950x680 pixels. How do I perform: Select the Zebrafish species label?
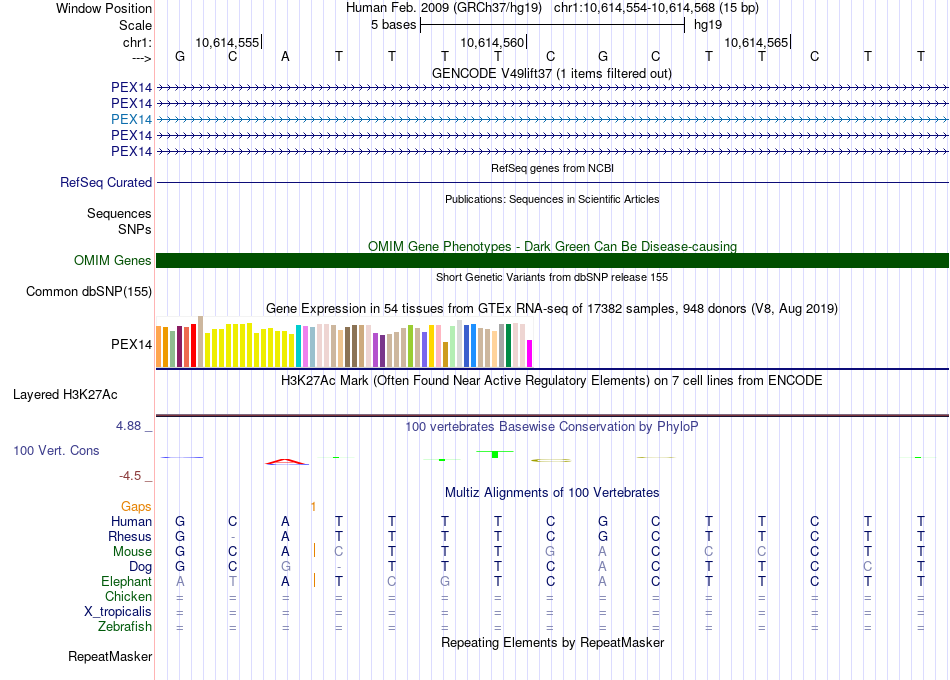[x=125, y=627]
